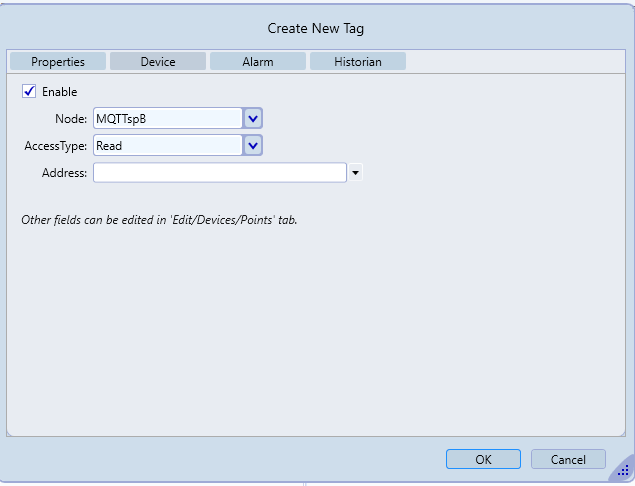
Task: Go to the Alarm tab
Action: click(258, 62)
